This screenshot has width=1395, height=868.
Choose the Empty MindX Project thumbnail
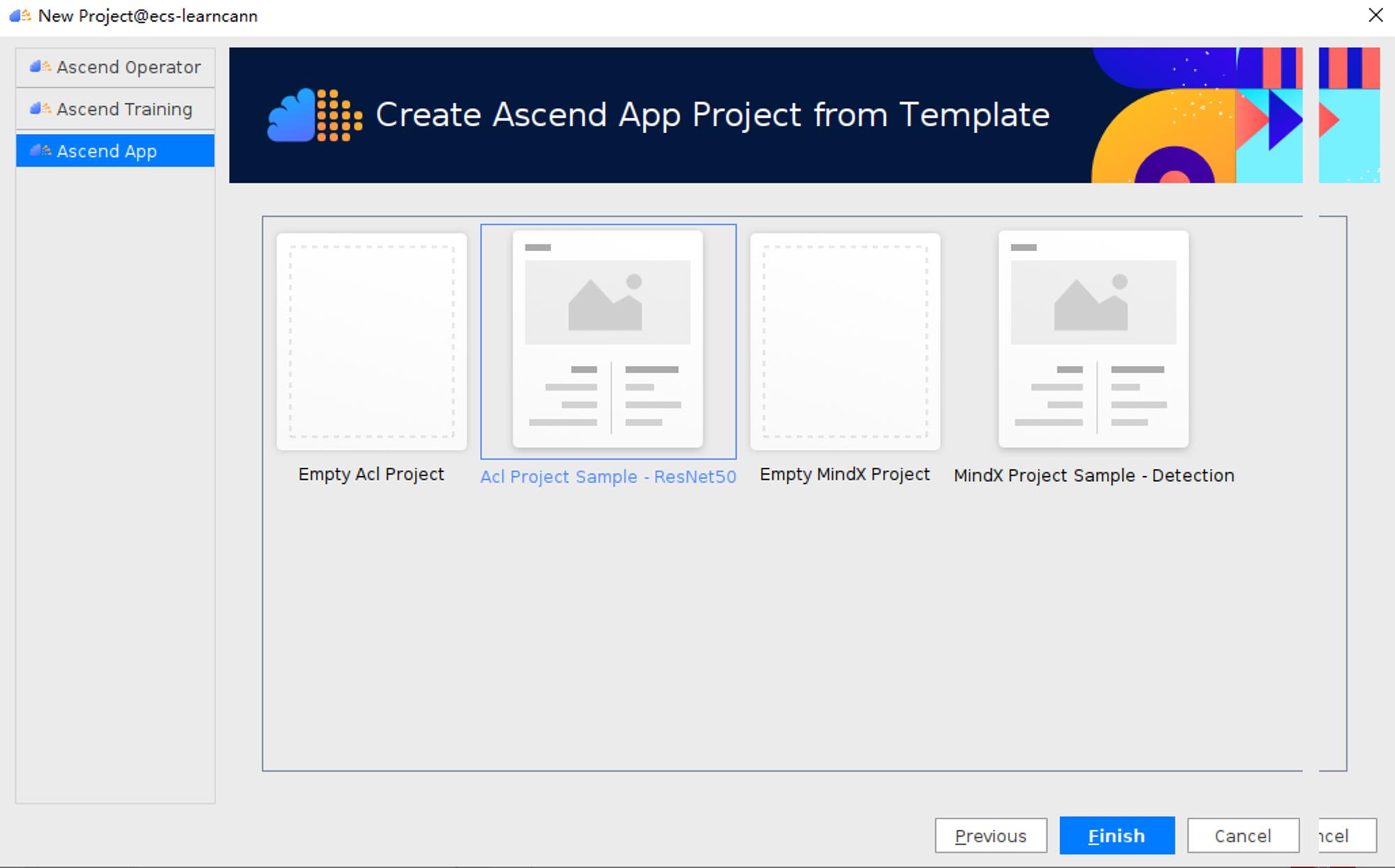coord(845,342)
